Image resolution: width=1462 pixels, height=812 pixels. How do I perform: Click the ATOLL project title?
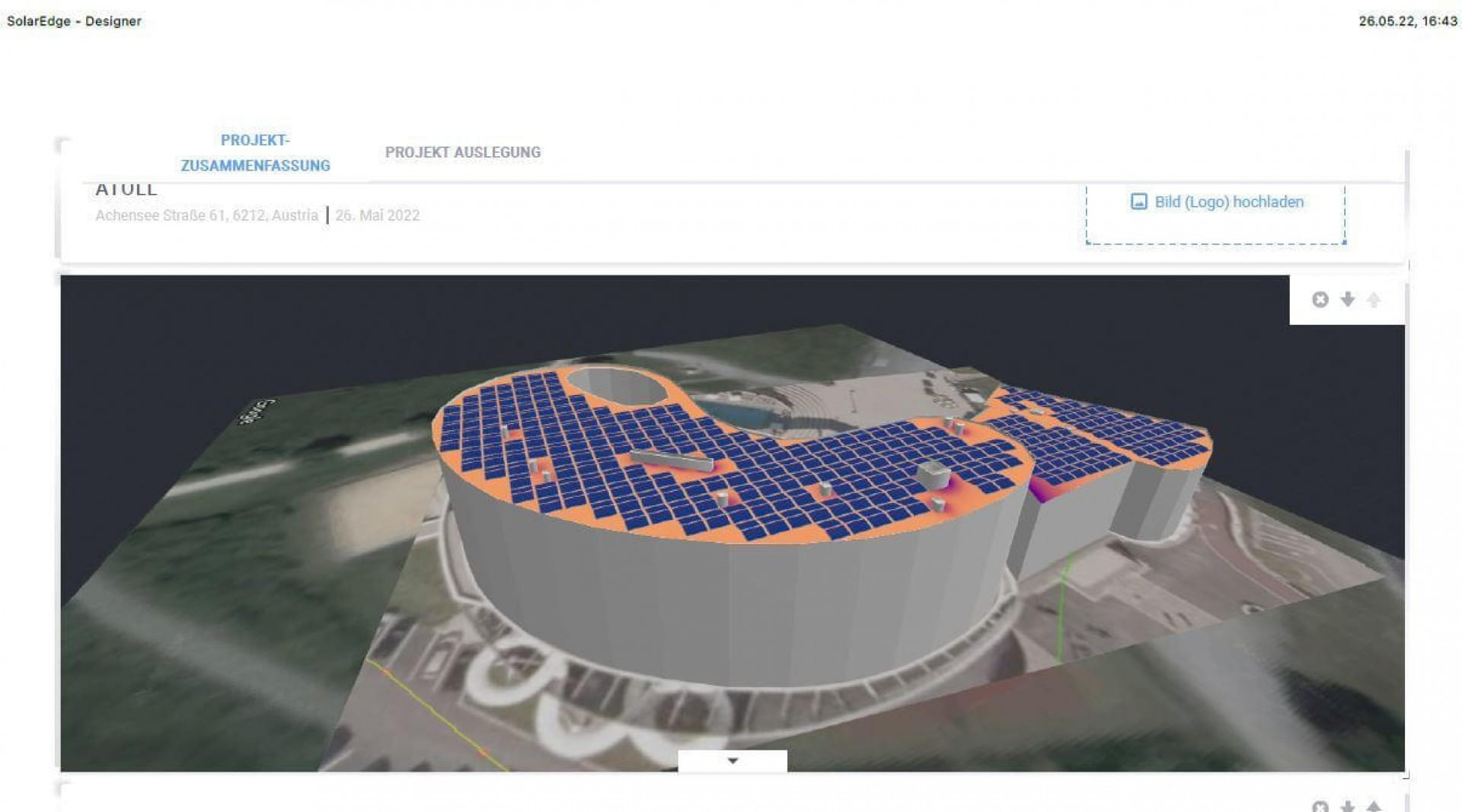[126, 189]
